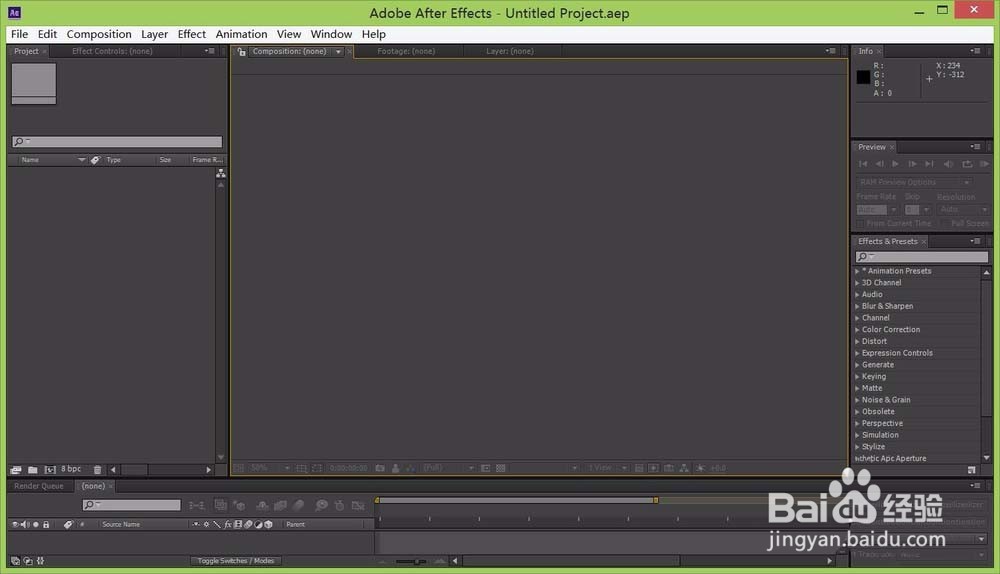Click the composition mini-flowchart icon in timeline
Image resolution: width=1000 pixels, height=574 pixels.
[197, 505]
